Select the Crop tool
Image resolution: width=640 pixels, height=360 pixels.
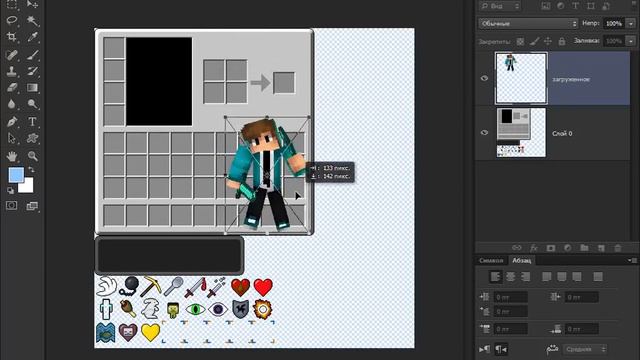[x=12, y=37]
